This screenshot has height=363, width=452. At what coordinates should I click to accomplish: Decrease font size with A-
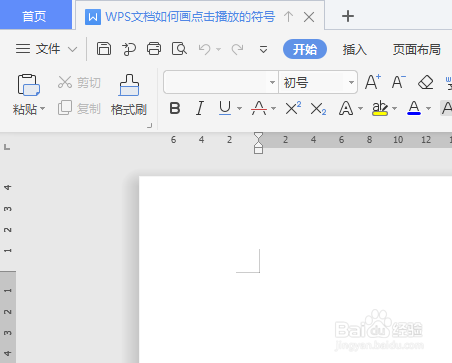399,82
